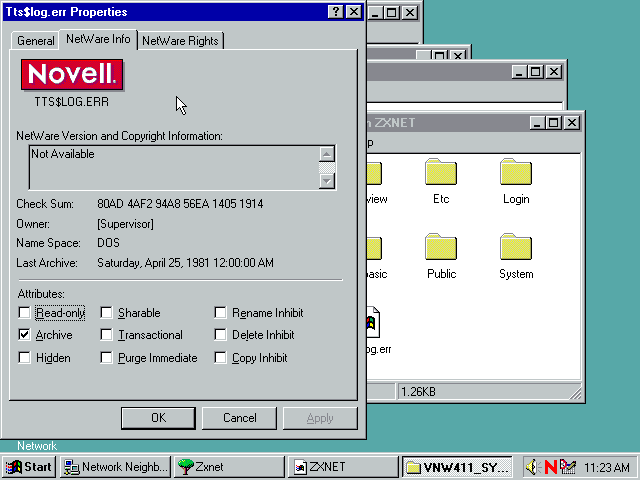Enable the Sharable attribute
This screenshot has width=640, height=480.
[x=106, y=313]
